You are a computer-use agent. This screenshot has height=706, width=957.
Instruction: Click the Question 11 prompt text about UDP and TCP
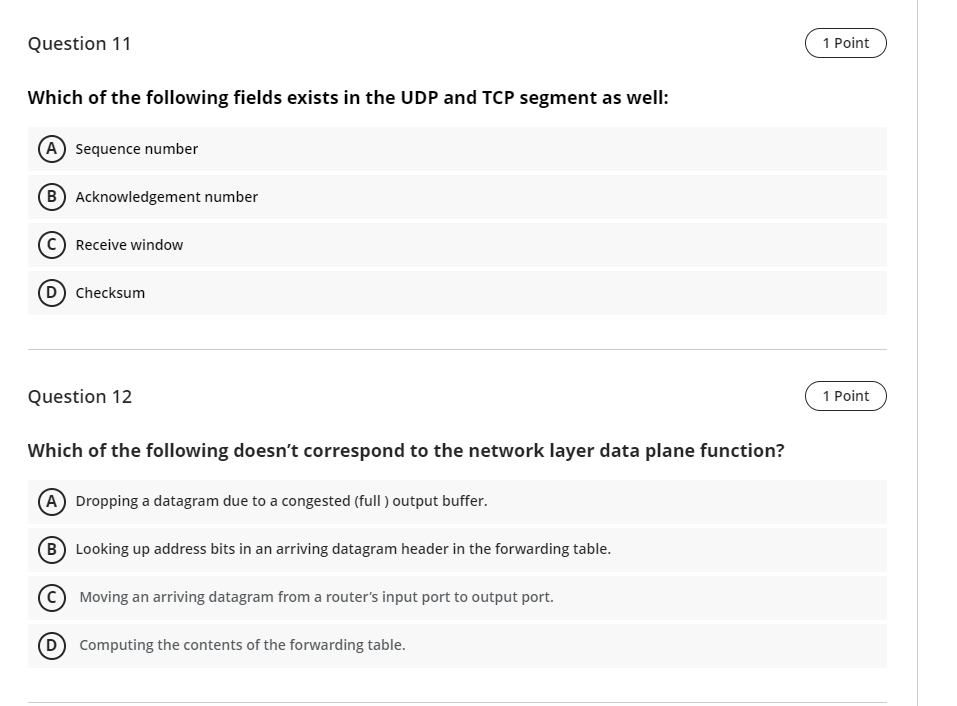pos(349,97)
